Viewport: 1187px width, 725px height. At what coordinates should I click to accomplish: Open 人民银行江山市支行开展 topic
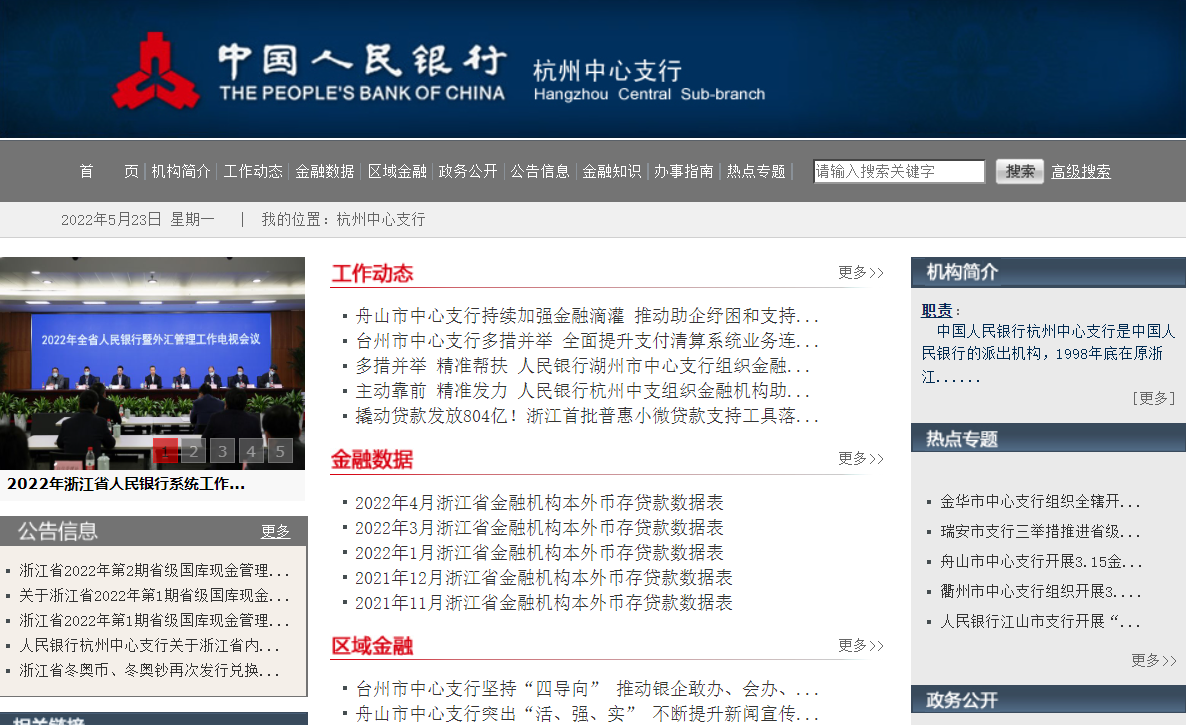(x=1039, y=622)
